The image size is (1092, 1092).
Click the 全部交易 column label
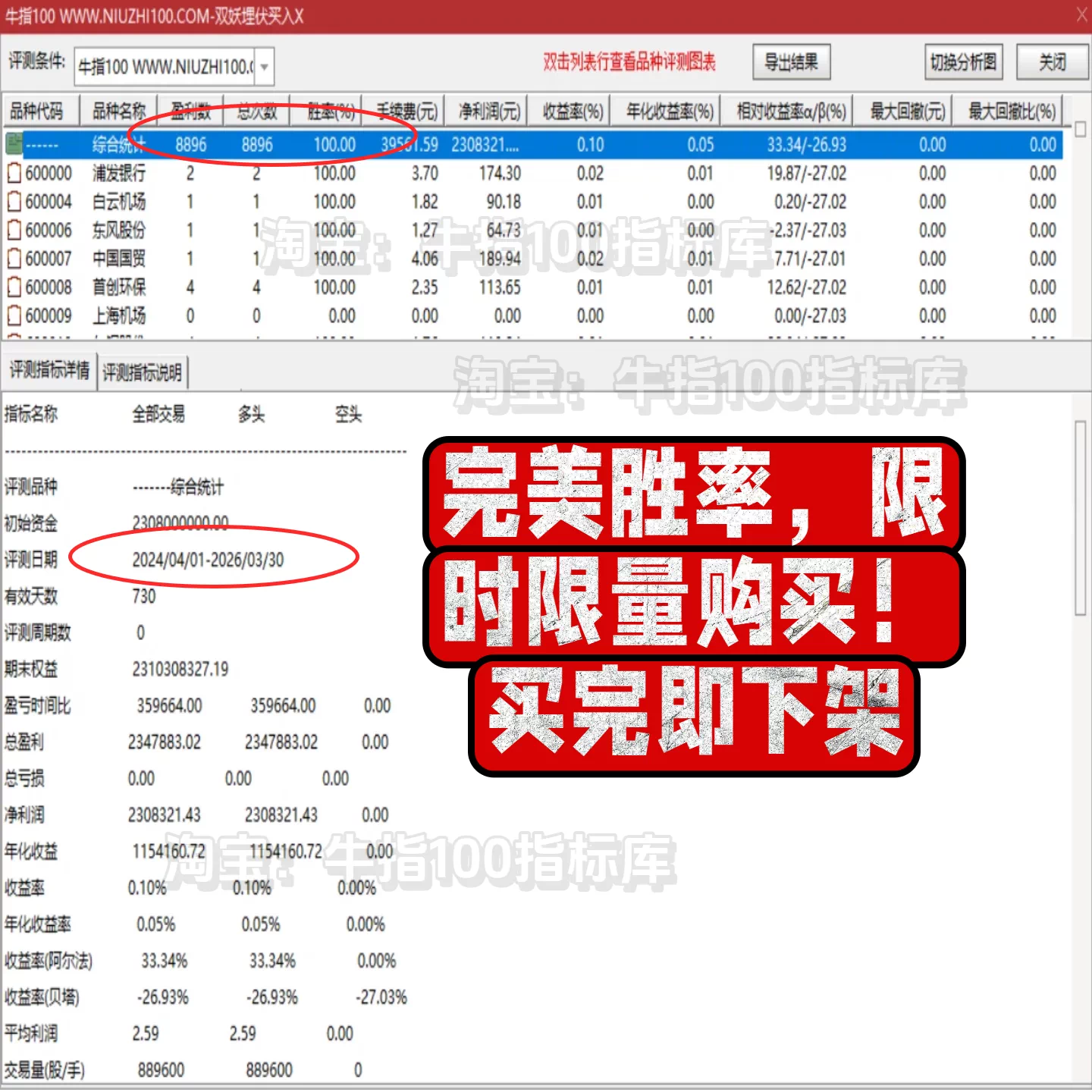tap(158, 414)
